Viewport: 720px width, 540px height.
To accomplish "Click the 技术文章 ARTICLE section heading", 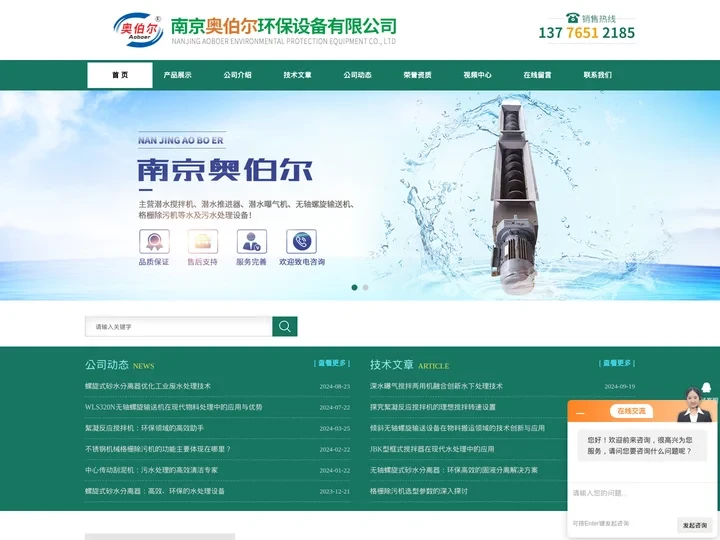I will coord(410,365).
